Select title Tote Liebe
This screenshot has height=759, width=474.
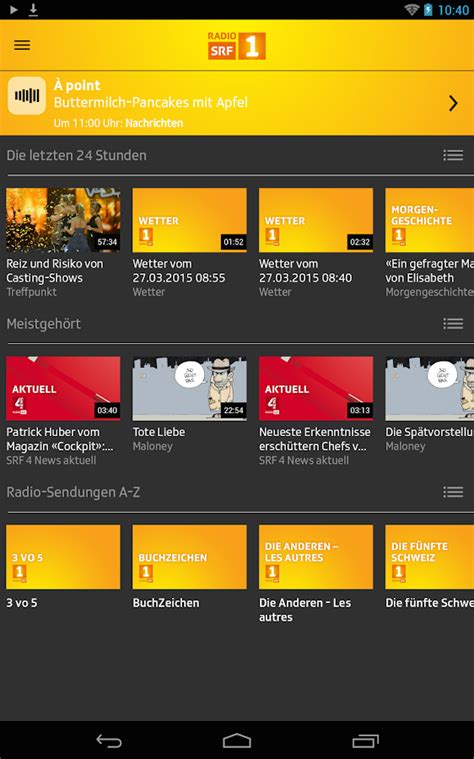(x=159, y=432)
